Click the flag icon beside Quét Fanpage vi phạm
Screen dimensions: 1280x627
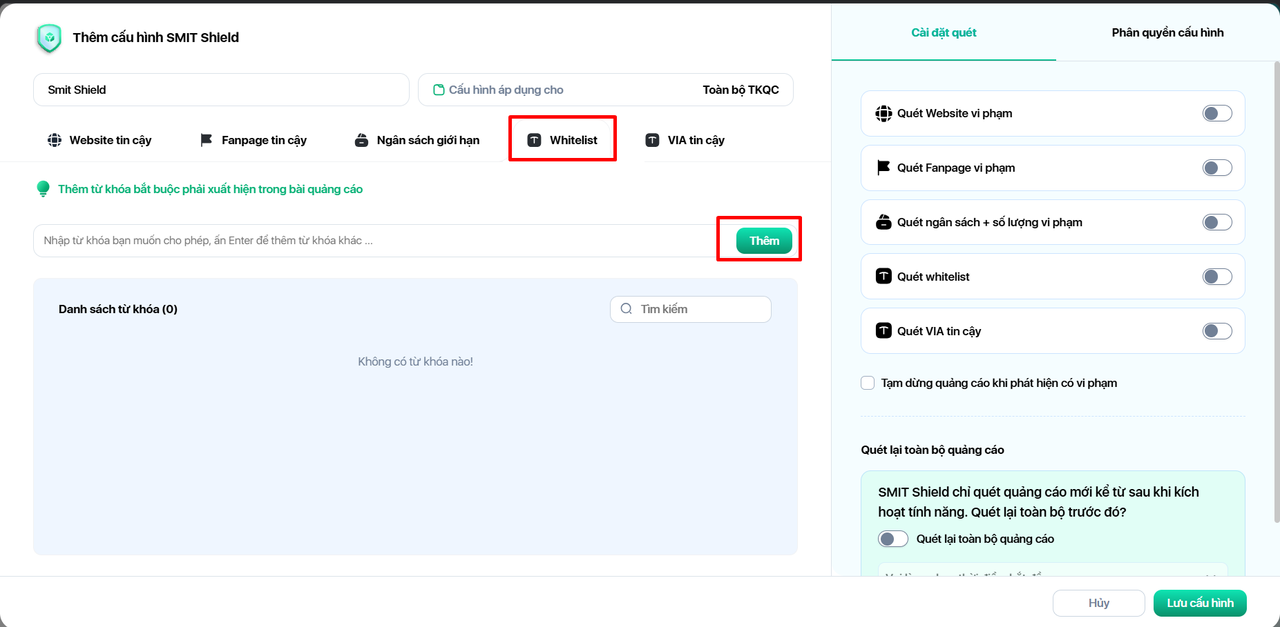point(883,168)
